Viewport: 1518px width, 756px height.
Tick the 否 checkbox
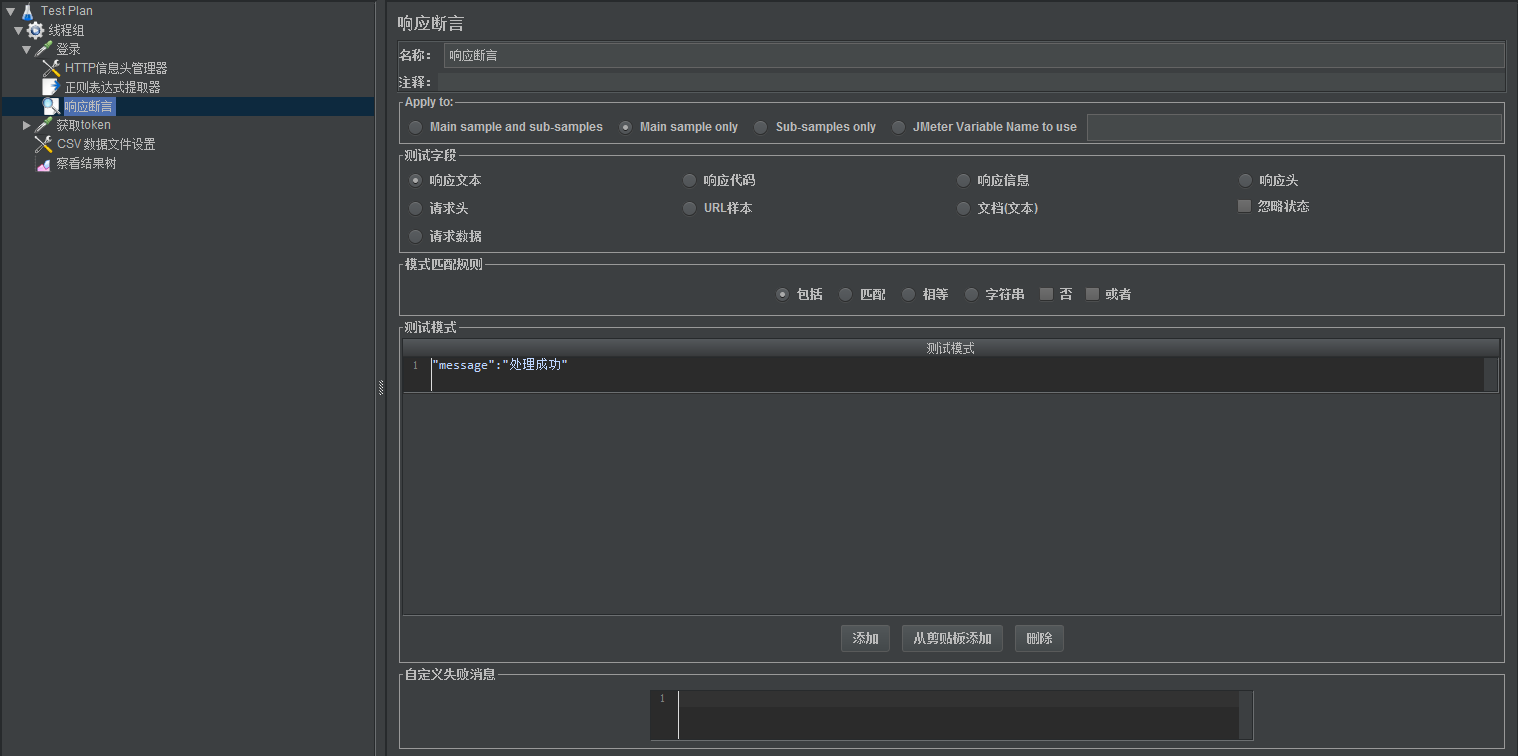(1056, 294)
